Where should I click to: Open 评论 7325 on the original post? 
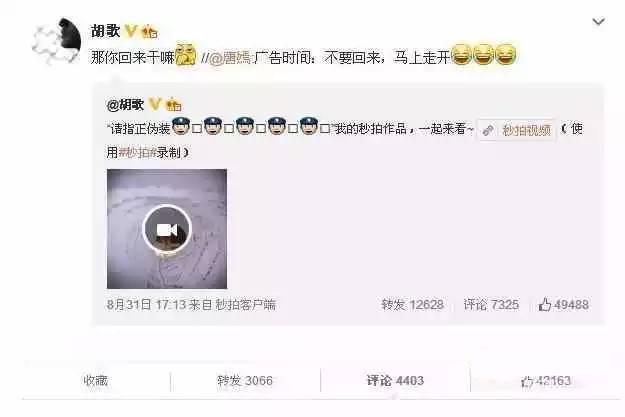point(491,305)
